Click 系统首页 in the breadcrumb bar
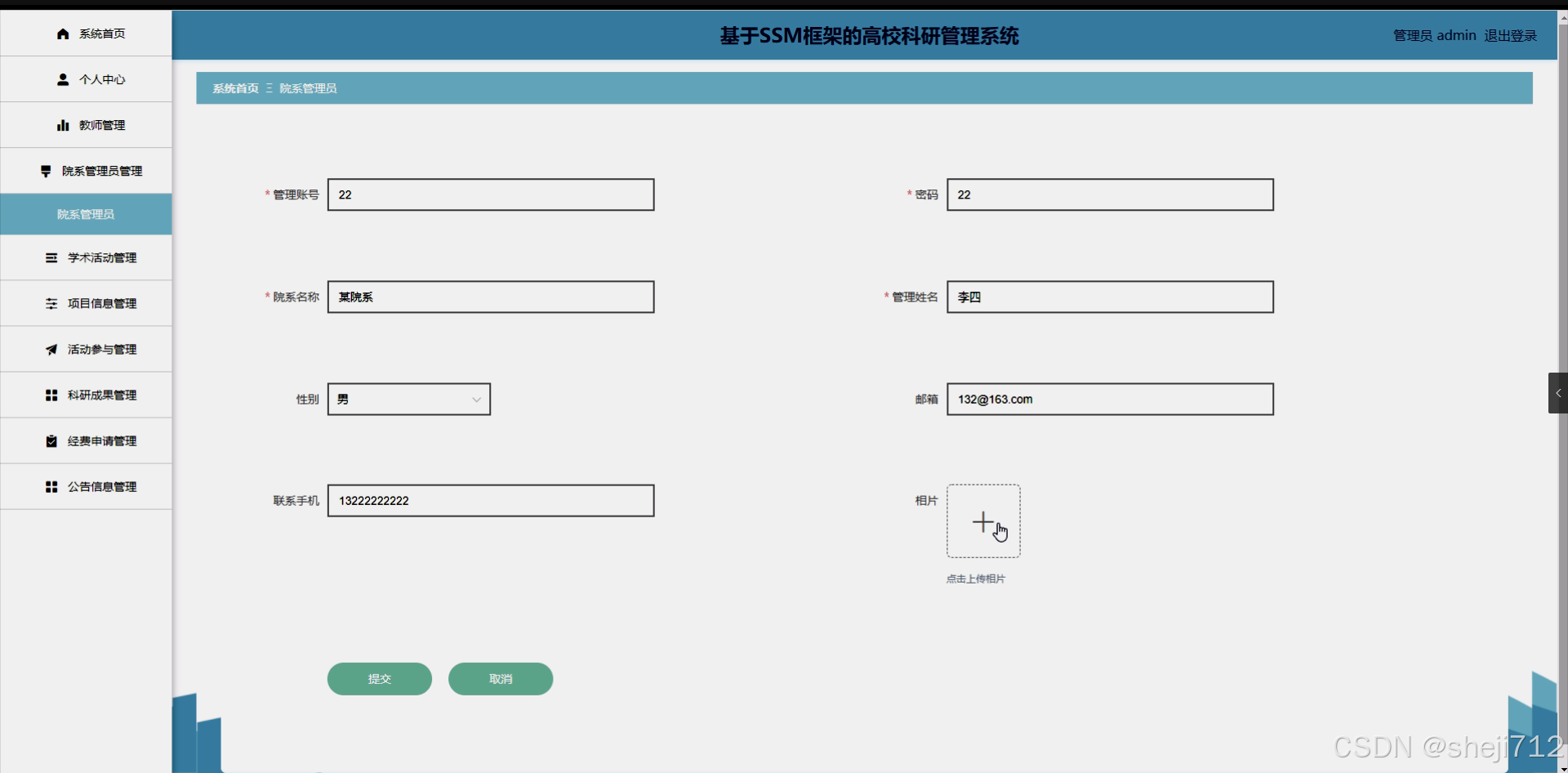This screenshot has width=1568, height=773. click(x=234, y=87)
